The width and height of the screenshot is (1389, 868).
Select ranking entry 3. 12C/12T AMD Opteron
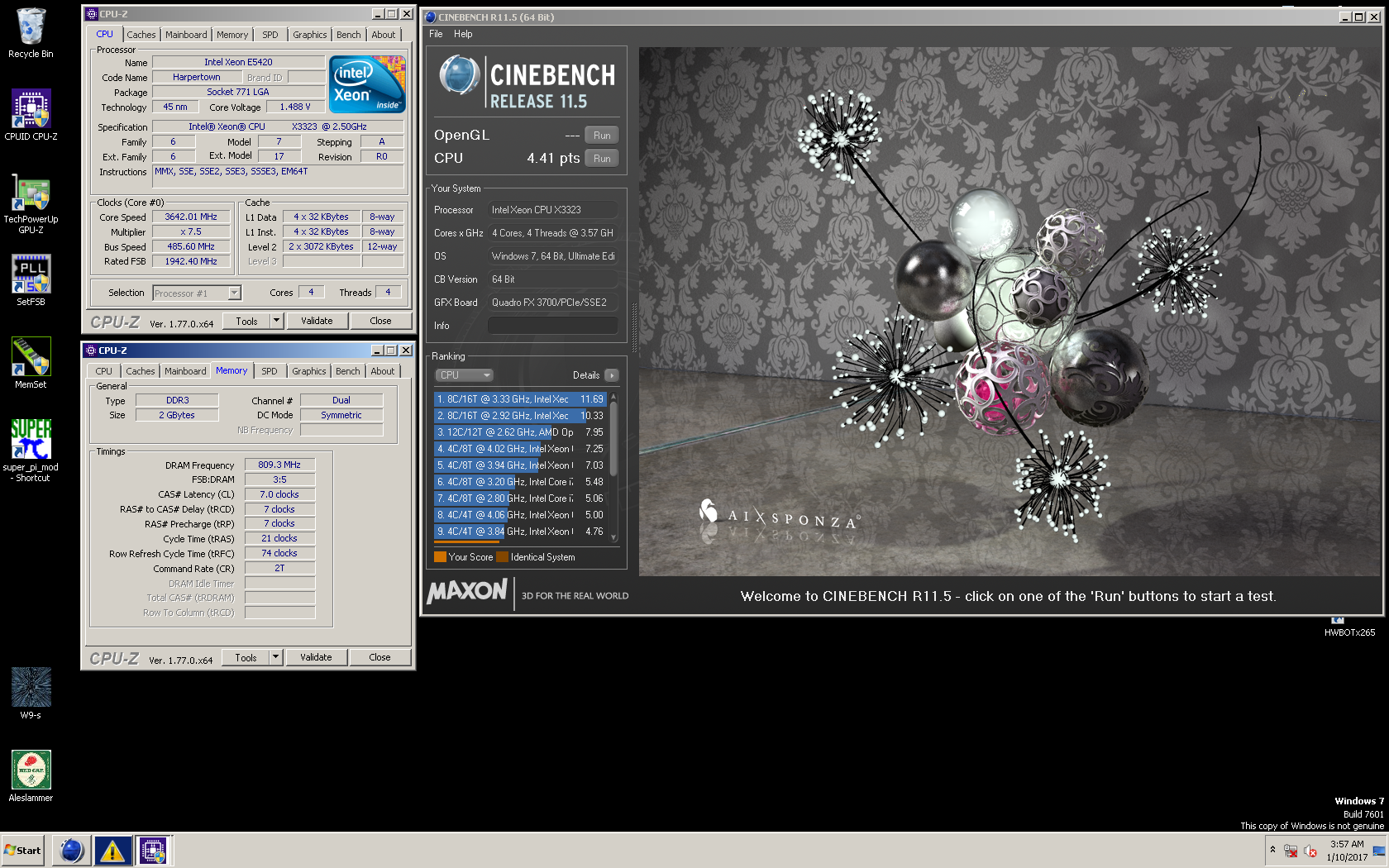521,432
